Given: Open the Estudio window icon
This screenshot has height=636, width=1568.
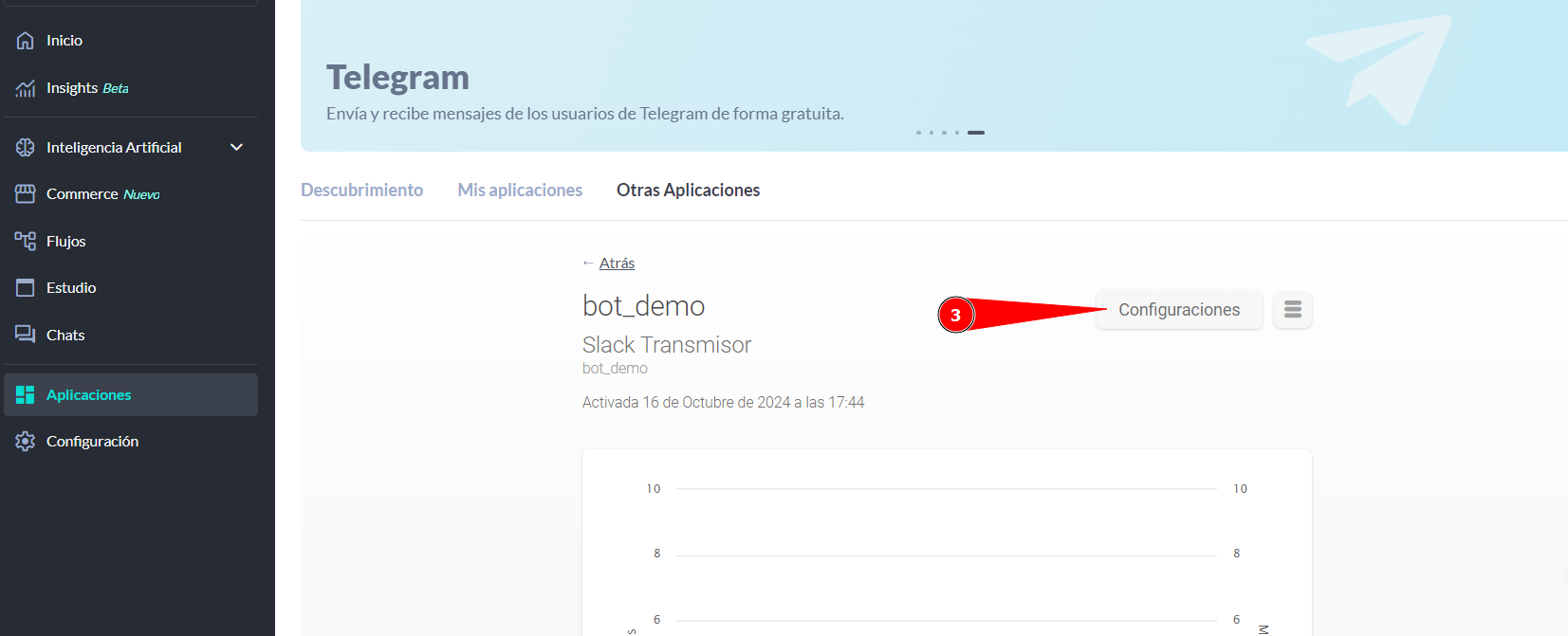Looking at the screenshot, I should click(26, 288).
